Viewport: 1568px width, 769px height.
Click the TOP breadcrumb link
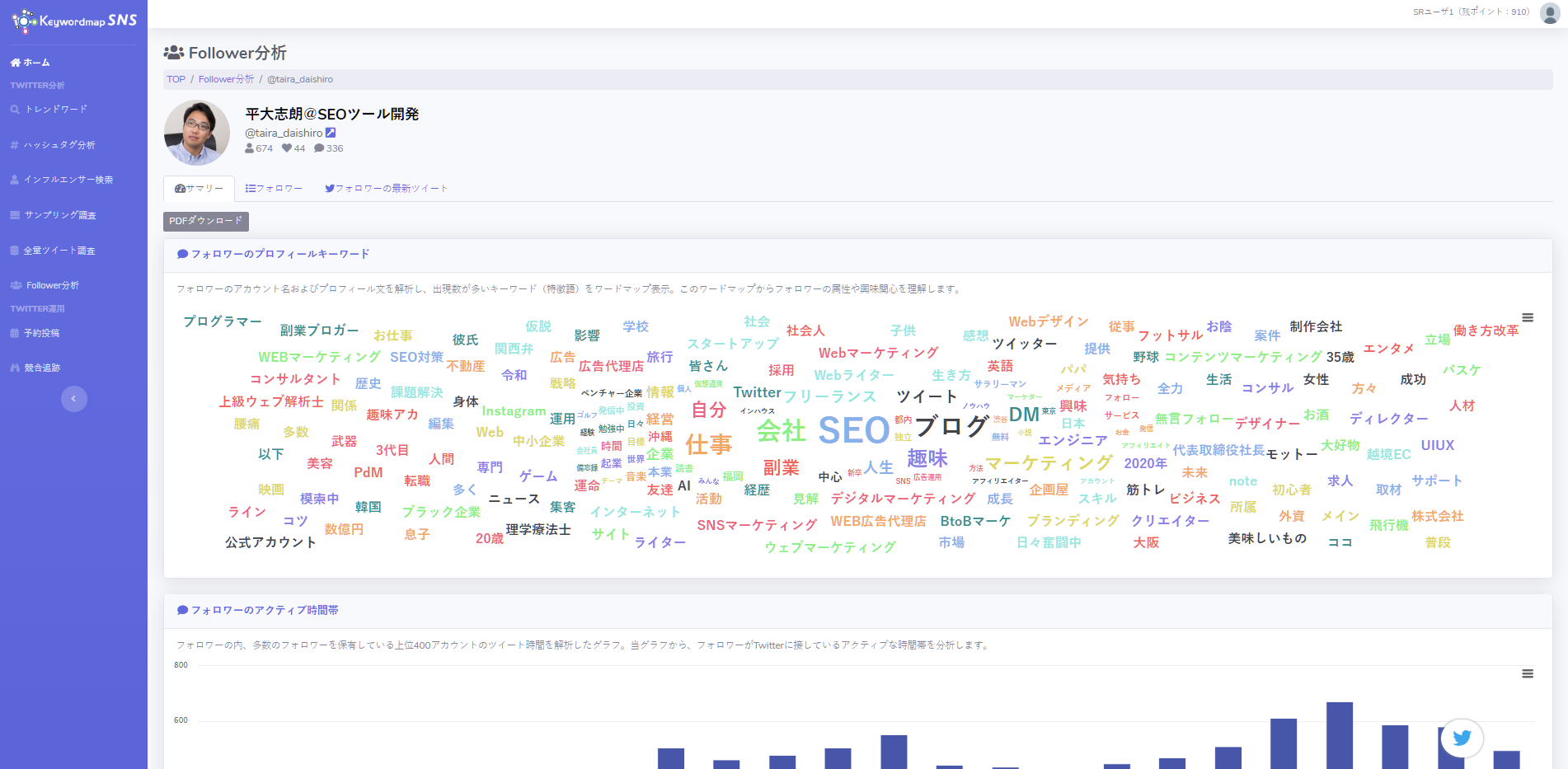point(176,80)
